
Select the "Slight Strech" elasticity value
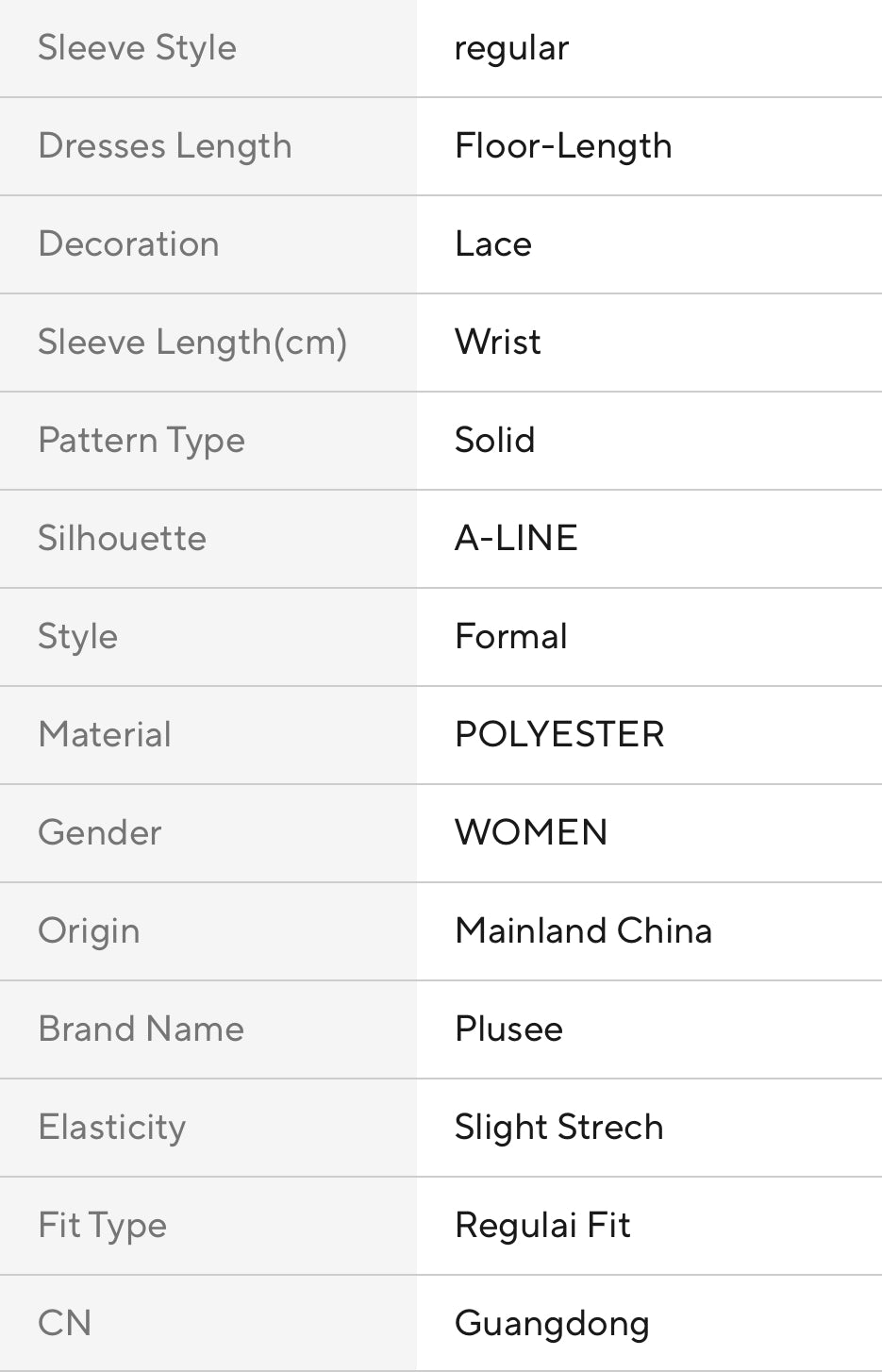point(558,1128)
